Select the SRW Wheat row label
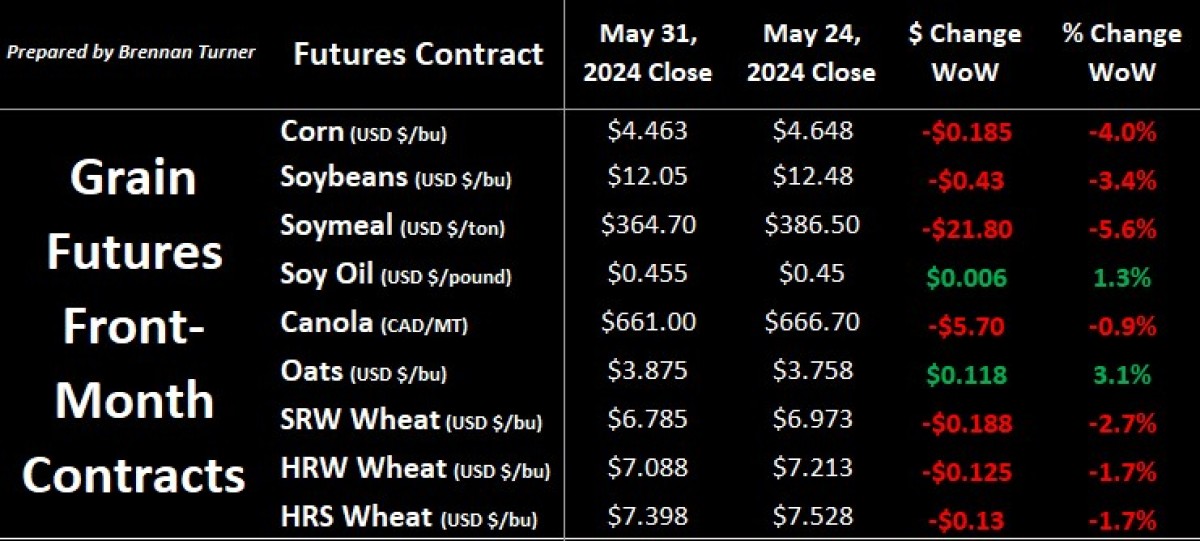Viewport: 1200px width, 541px height. 412,419
